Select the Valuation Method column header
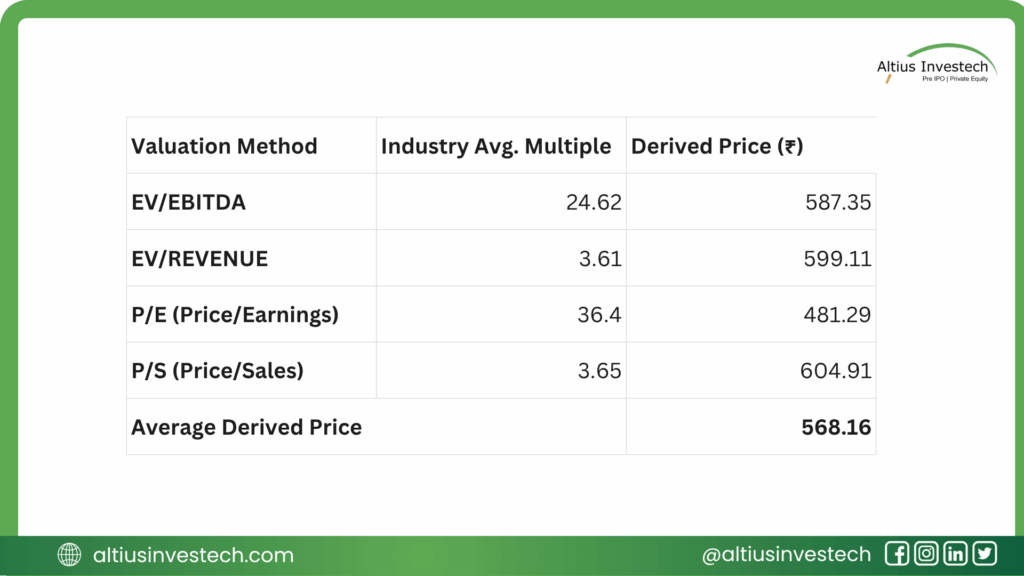This screenshot has width=1024, height=576. [224, 146]
